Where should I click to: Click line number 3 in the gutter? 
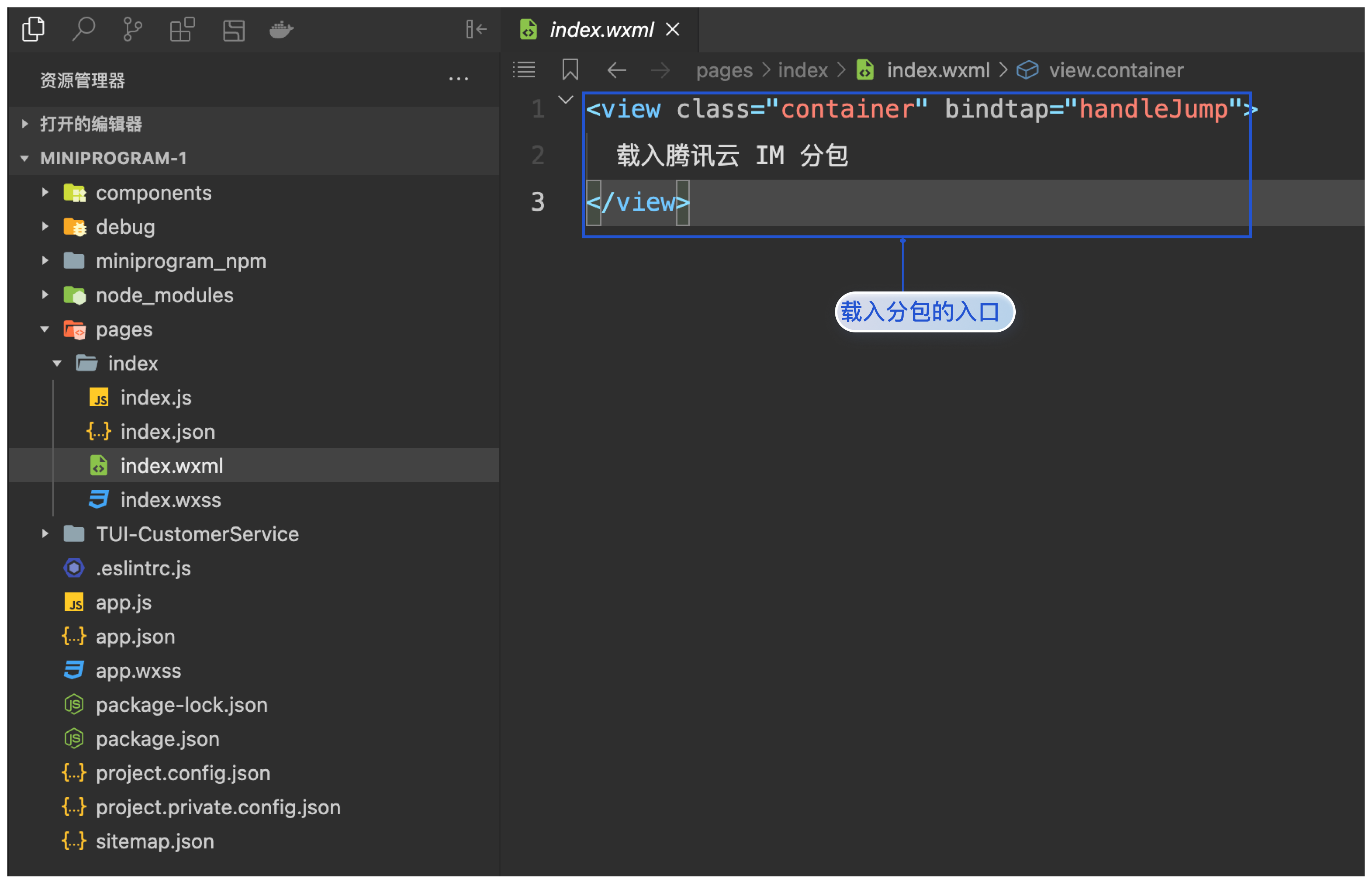pyautogui.click(x=538, y=202)
